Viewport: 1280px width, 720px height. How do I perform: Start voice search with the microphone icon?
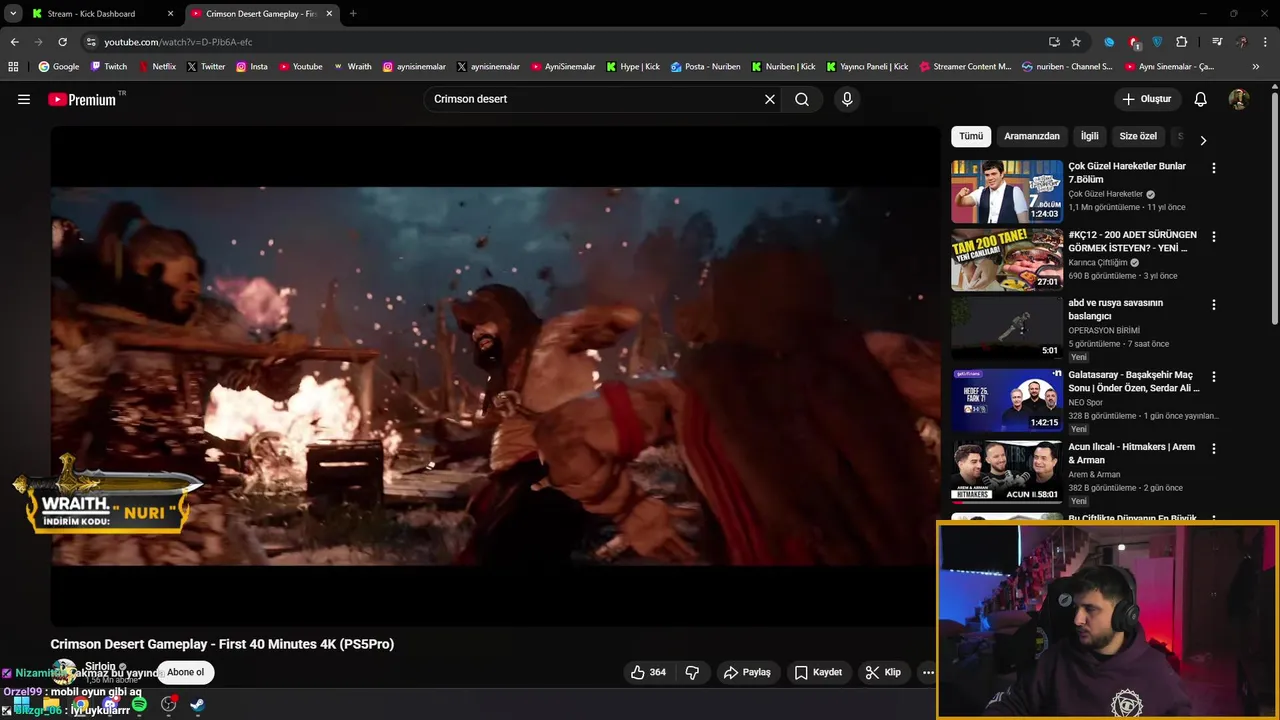coord(847,99)
